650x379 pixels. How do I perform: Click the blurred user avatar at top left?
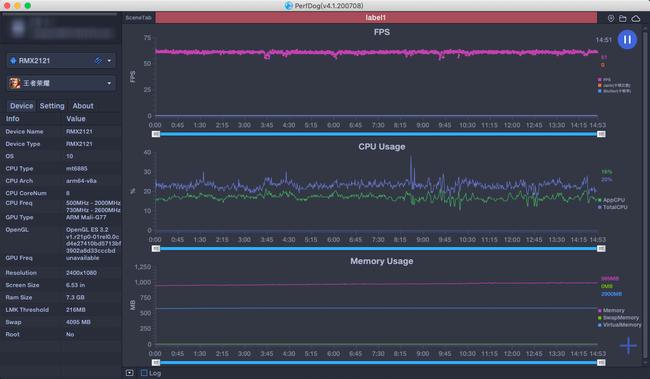(18, 28)
